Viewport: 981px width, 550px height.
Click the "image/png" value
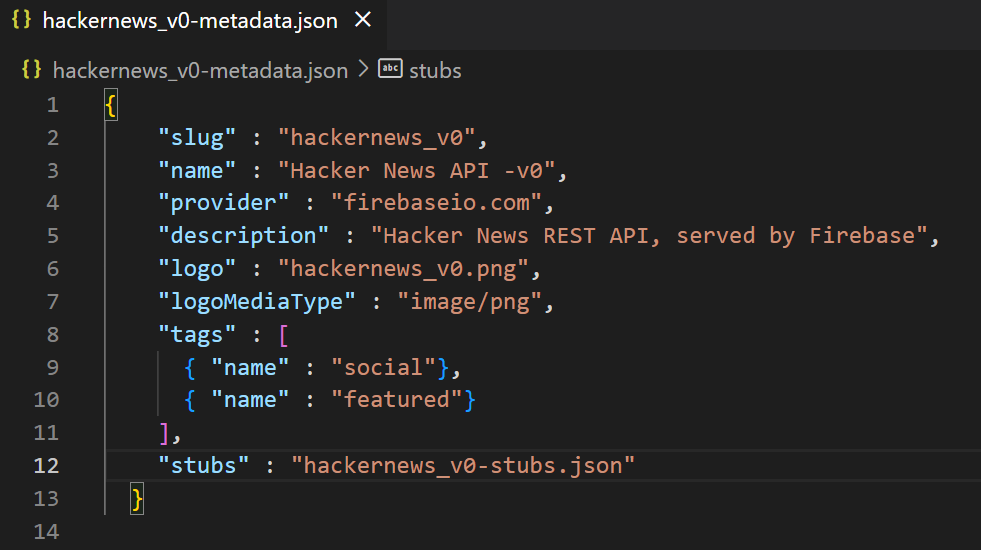coord(469,302)
